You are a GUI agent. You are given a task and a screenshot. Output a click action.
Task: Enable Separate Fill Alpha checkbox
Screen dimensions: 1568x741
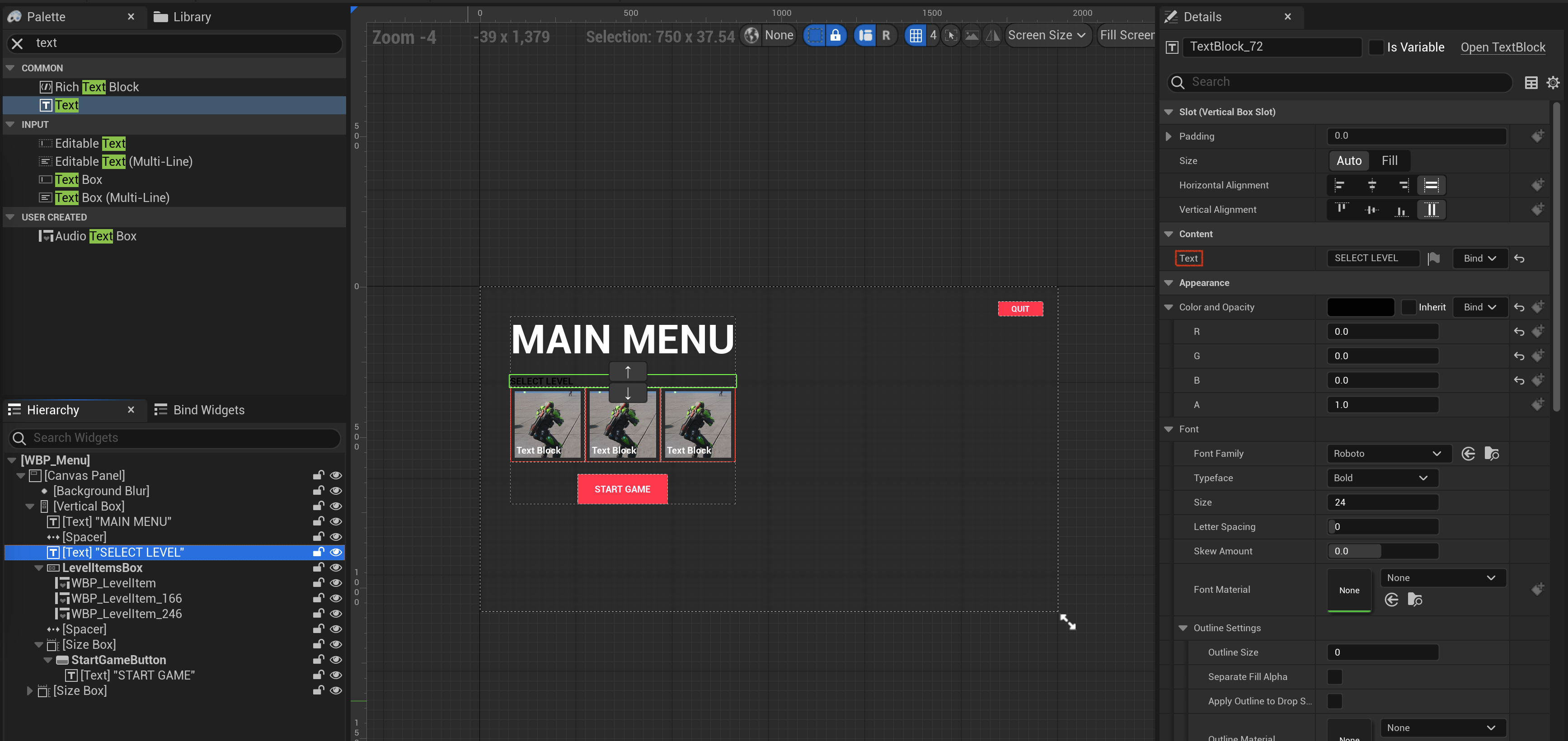pos(1334,676)
